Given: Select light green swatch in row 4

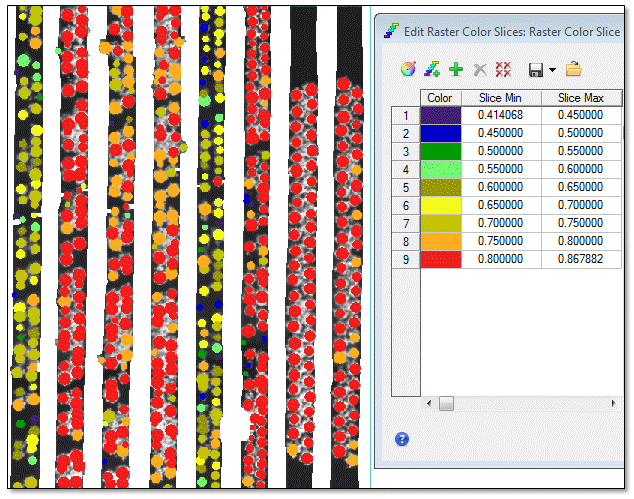Looking at the screenshot, I should (441, 169).
